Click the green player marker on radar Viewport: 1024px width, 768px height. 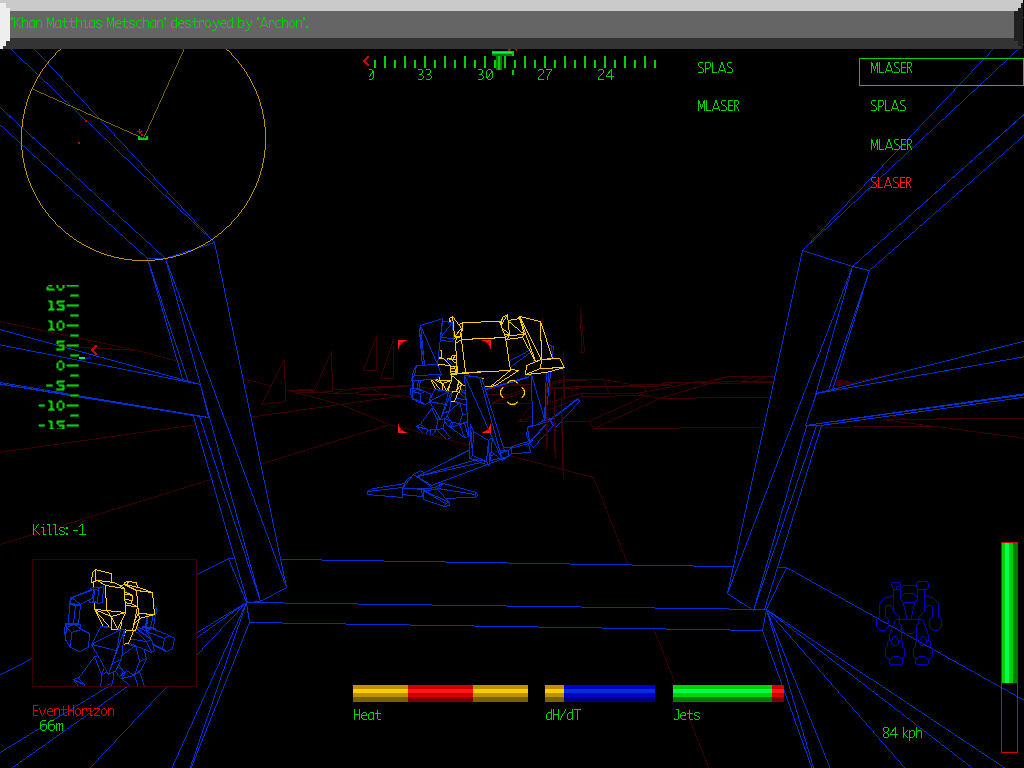[x=143, y=135]
